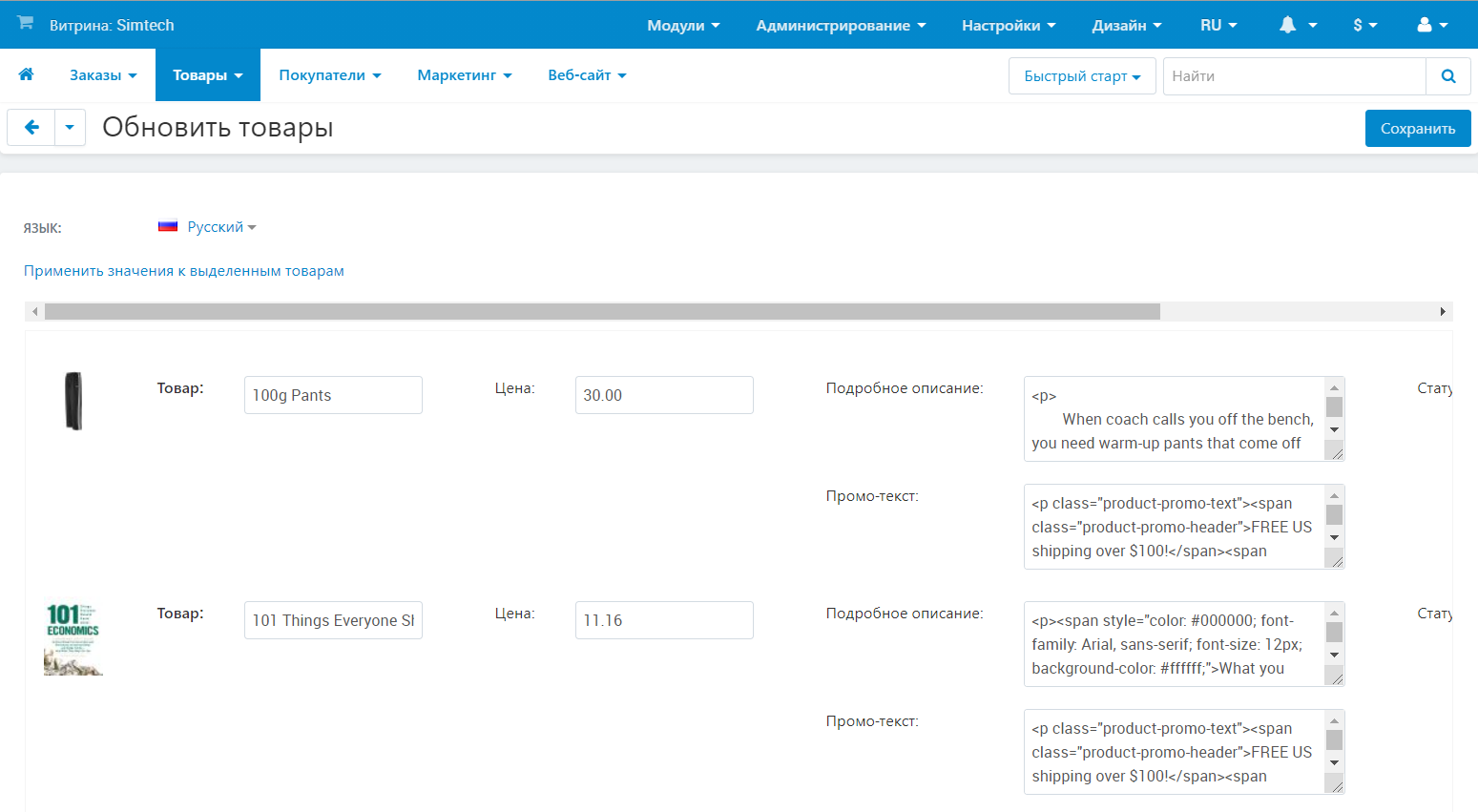Click the 100g Pants product name field
The width and height of the screenshot is (1478, 812).
pyautogui.click(x=332, y=395)
